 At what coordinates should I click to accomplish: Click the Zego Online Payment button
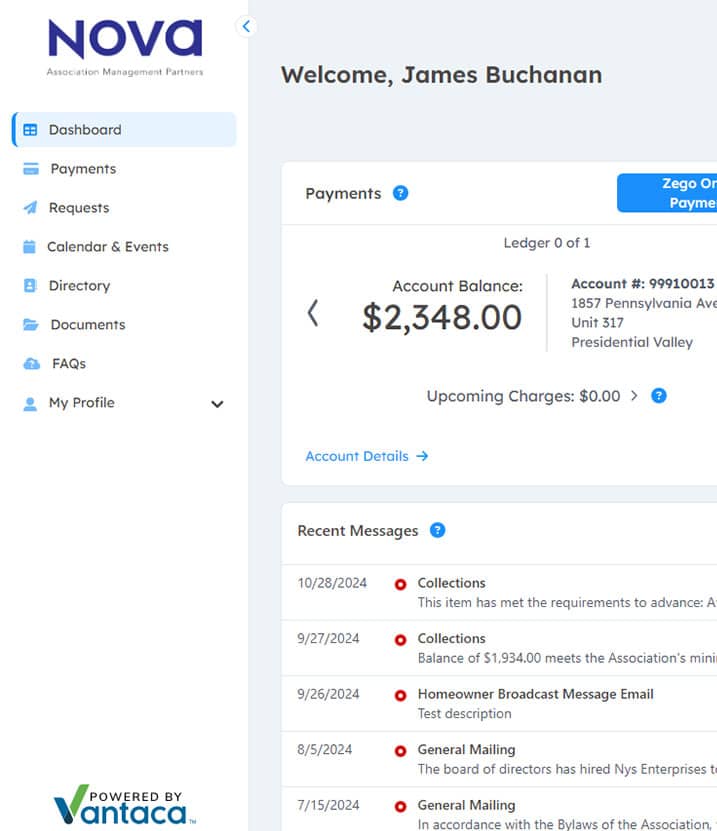[x=668, y=193]
